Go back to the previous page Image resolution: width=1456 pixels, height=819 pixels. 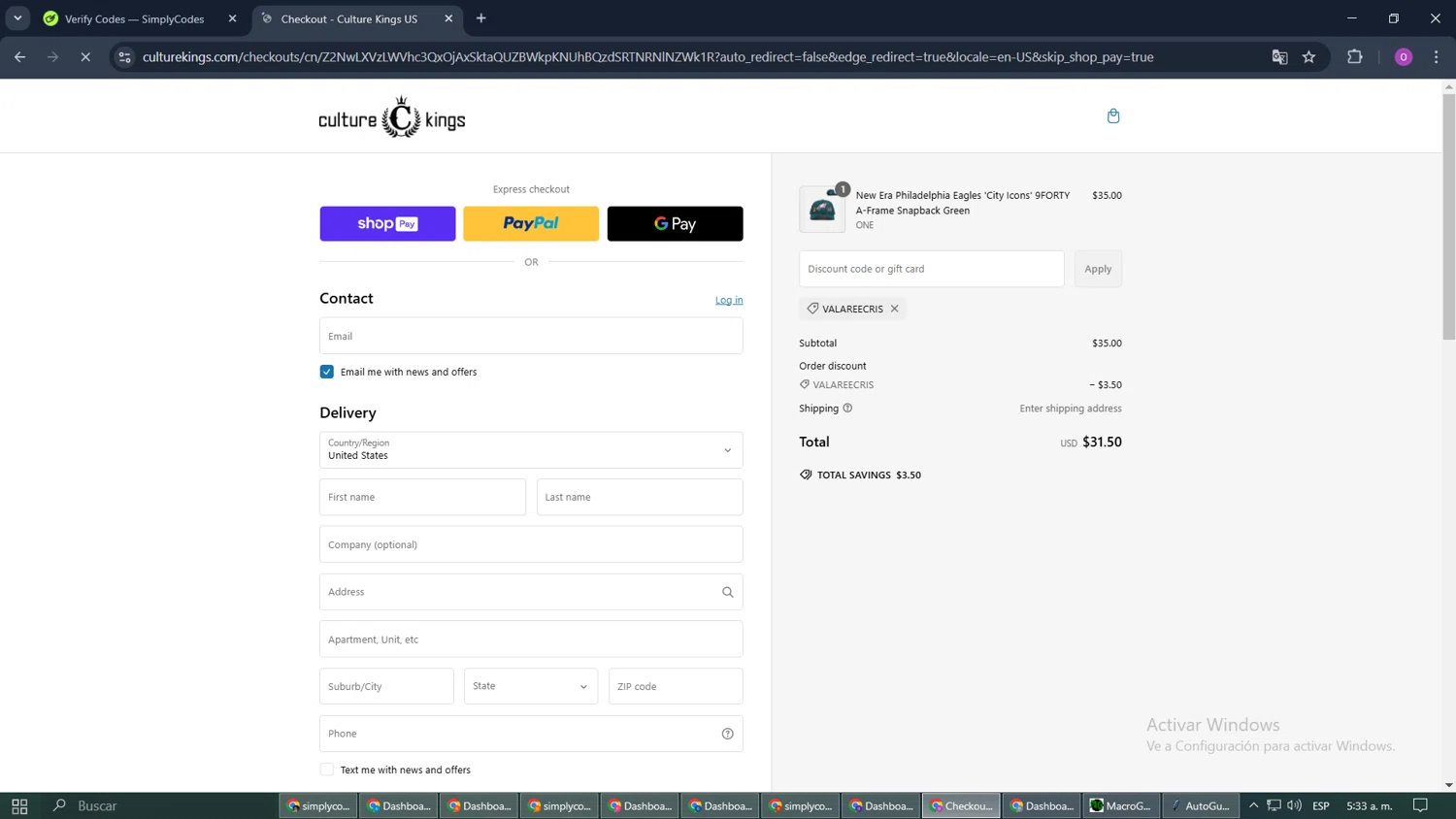point(20,57)
